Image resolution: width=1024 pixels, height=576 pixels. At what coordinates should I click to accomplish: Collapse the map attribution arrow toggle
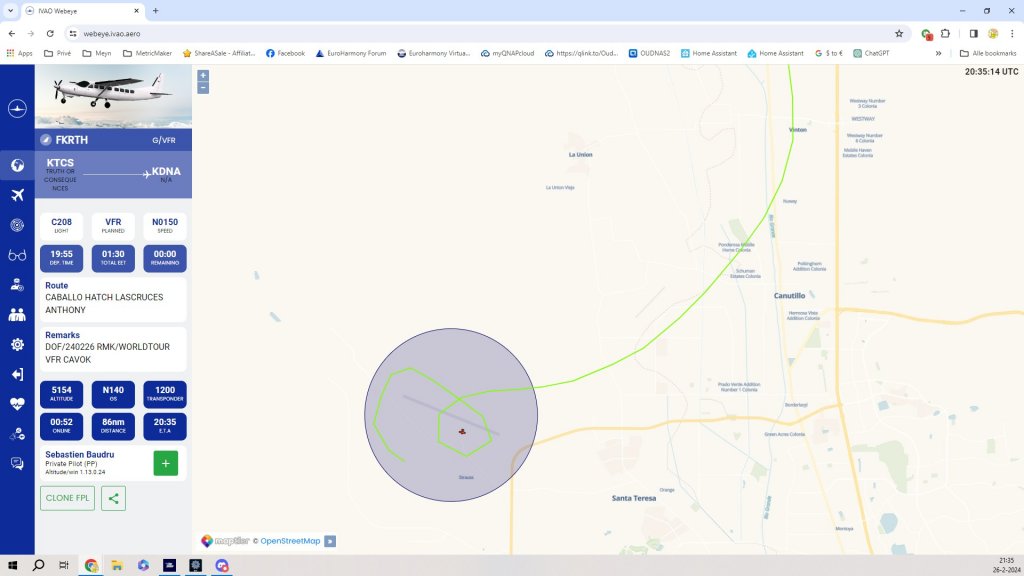click(x=330, y=541)
